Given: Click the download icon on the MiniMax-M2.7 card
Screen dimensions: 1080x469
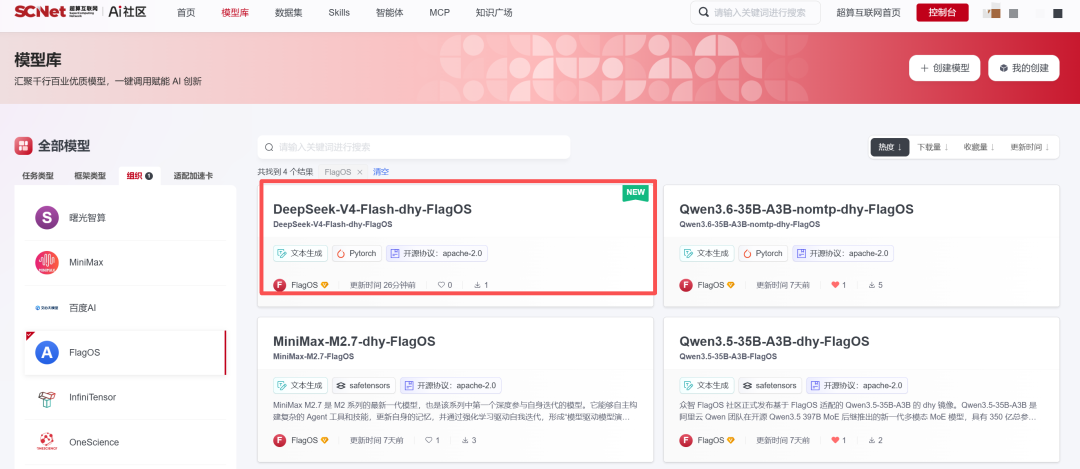Looking at the screenshot, I should pyautogui.click(x=465, y=440).
